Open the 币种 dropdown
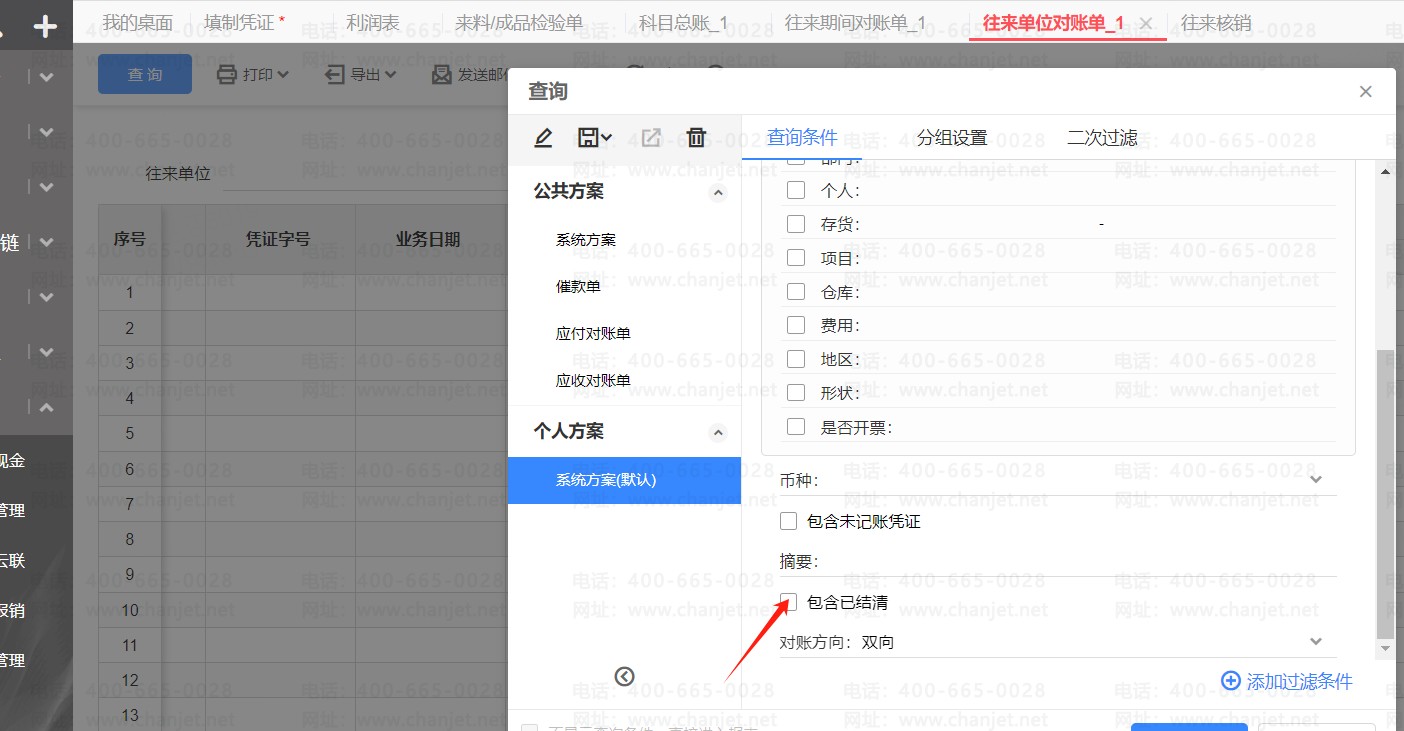This screenshot has height=731, width=1404. point(1315,480)
